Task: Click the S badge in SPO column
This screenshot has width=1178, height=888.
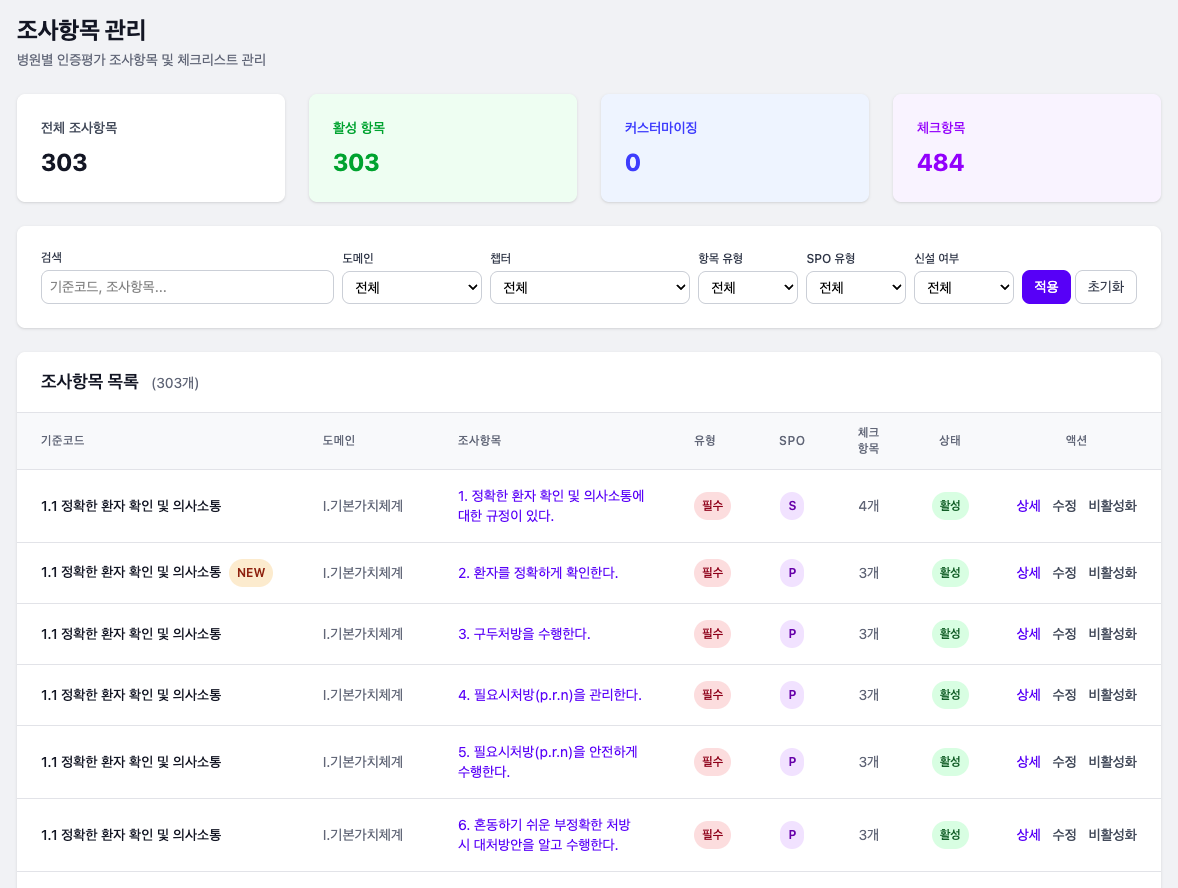Action: [792, 506]
